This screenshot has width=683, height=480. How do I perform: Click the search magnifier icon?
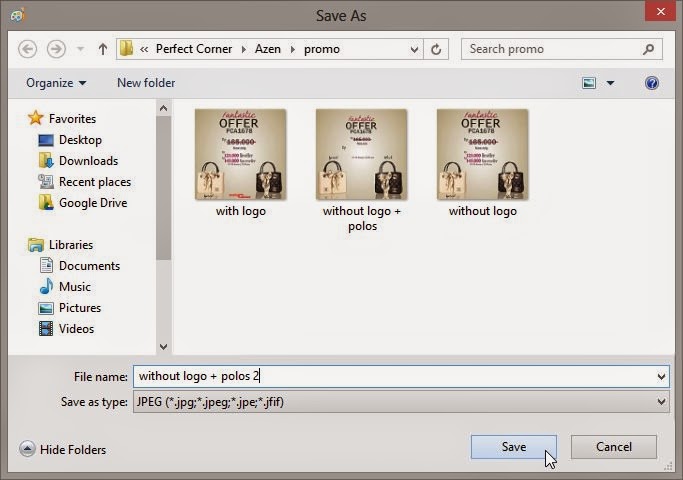(x=648, y=49)
